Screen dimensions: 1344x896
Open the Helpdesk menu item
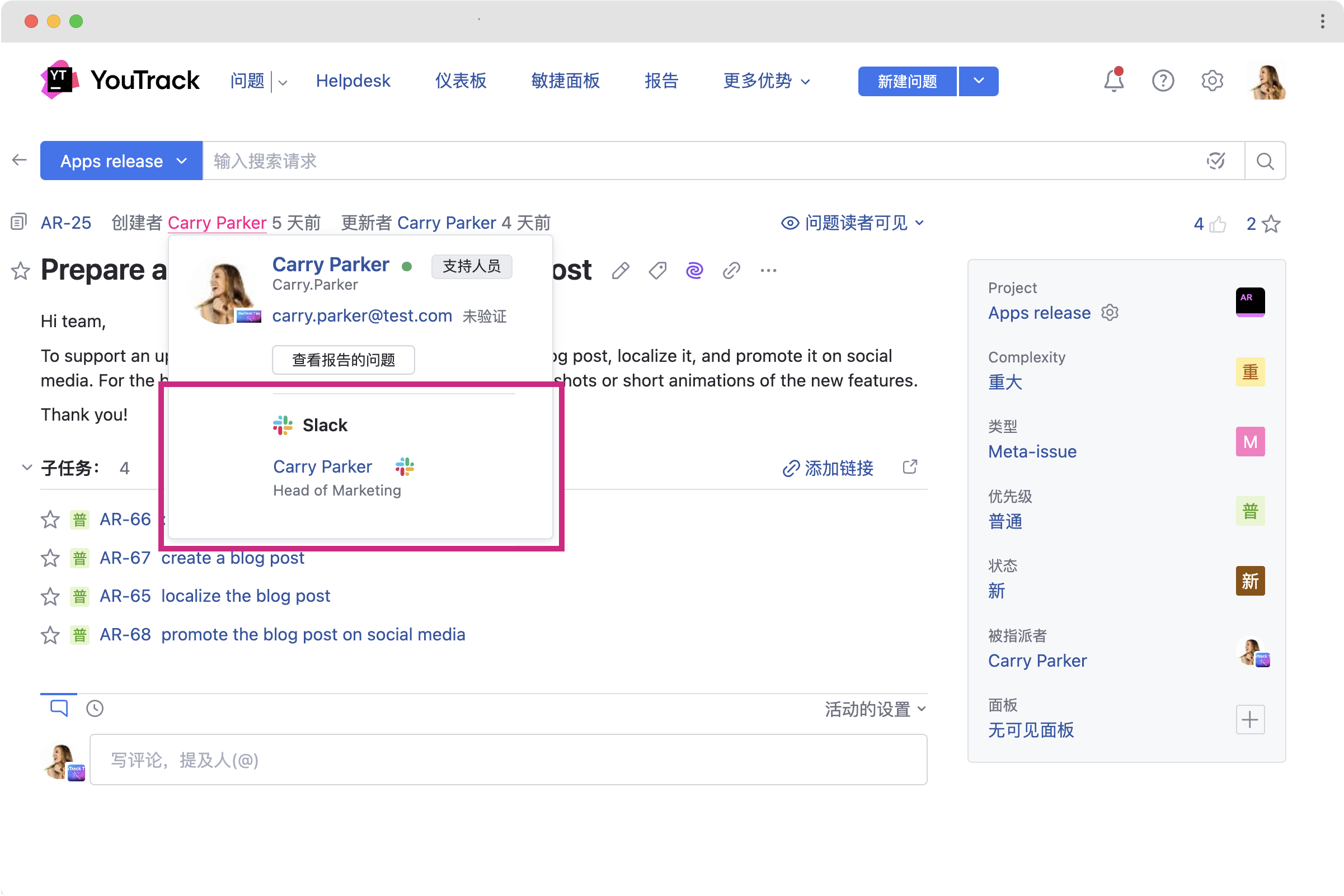pyautogui.click(x=353, y=81)
